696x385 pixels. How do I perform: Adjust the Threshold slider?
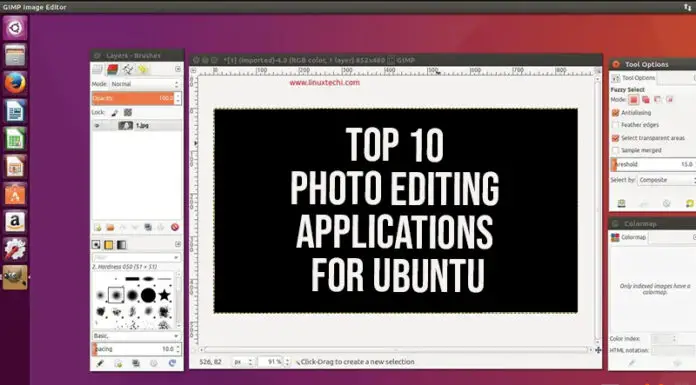(653, 164)
